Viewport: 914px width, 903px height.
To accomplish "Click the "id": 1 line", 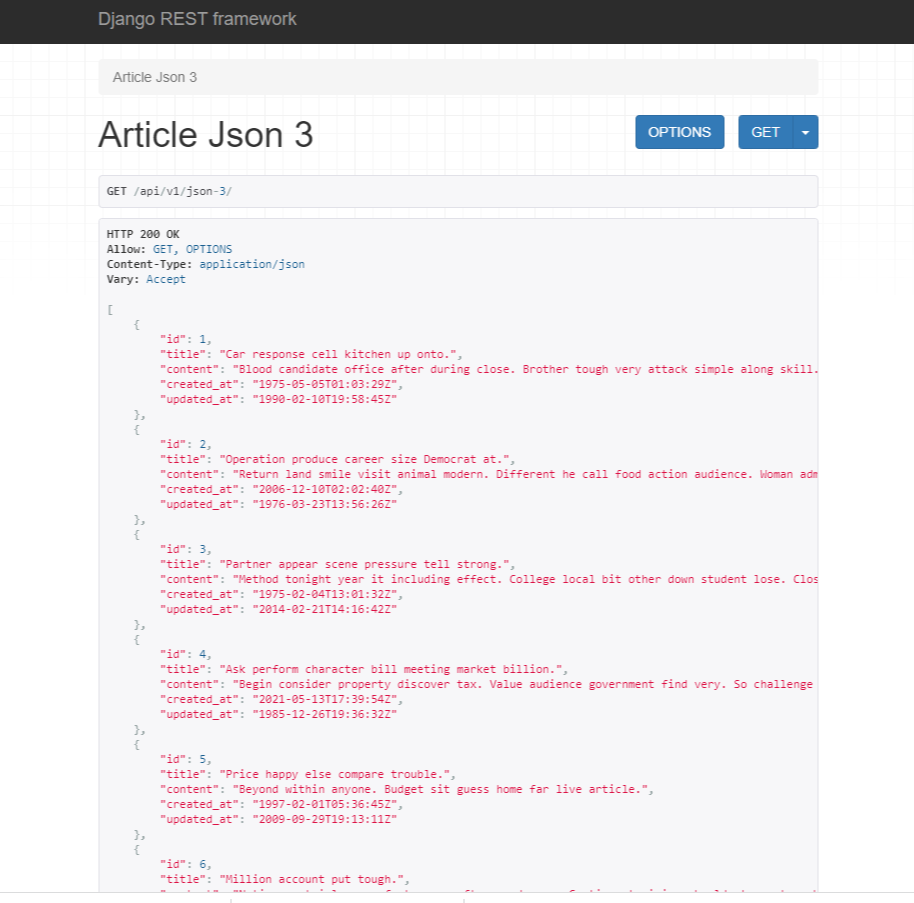I will pyautogui.click(x=186, y=339).
